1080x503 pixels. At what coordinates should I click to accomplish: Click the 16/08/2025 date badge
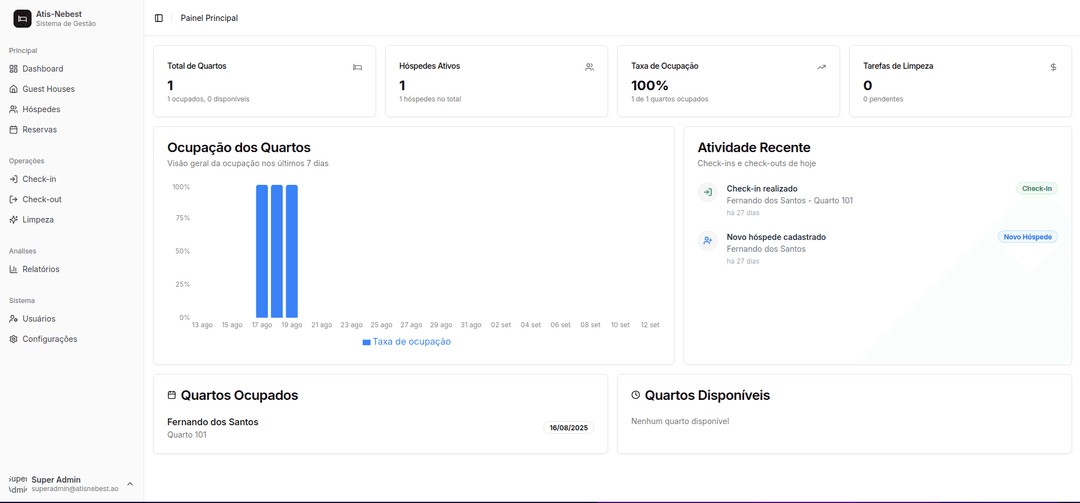click(569, 427)
